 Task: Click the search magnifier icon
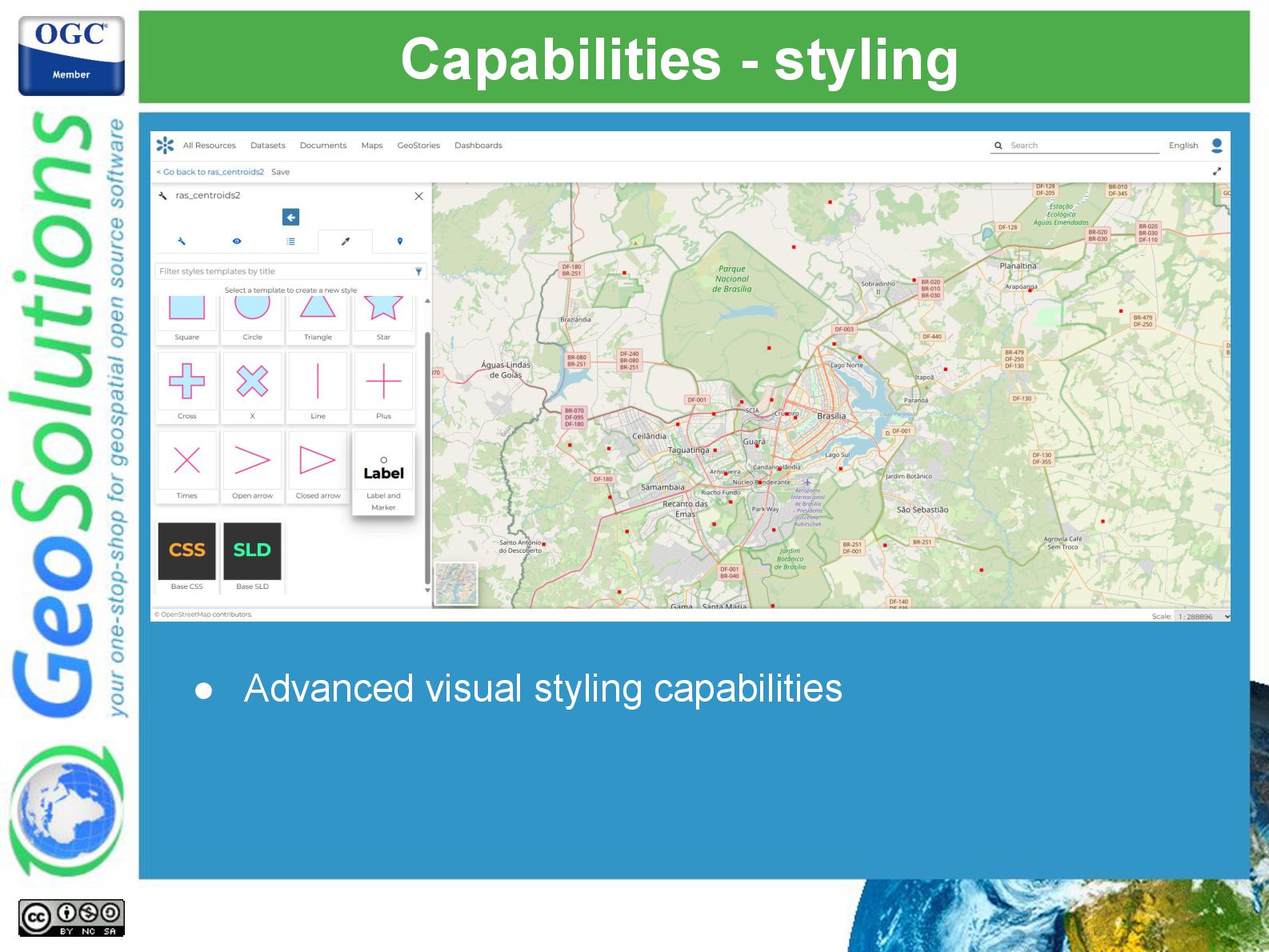coord(998,146)
